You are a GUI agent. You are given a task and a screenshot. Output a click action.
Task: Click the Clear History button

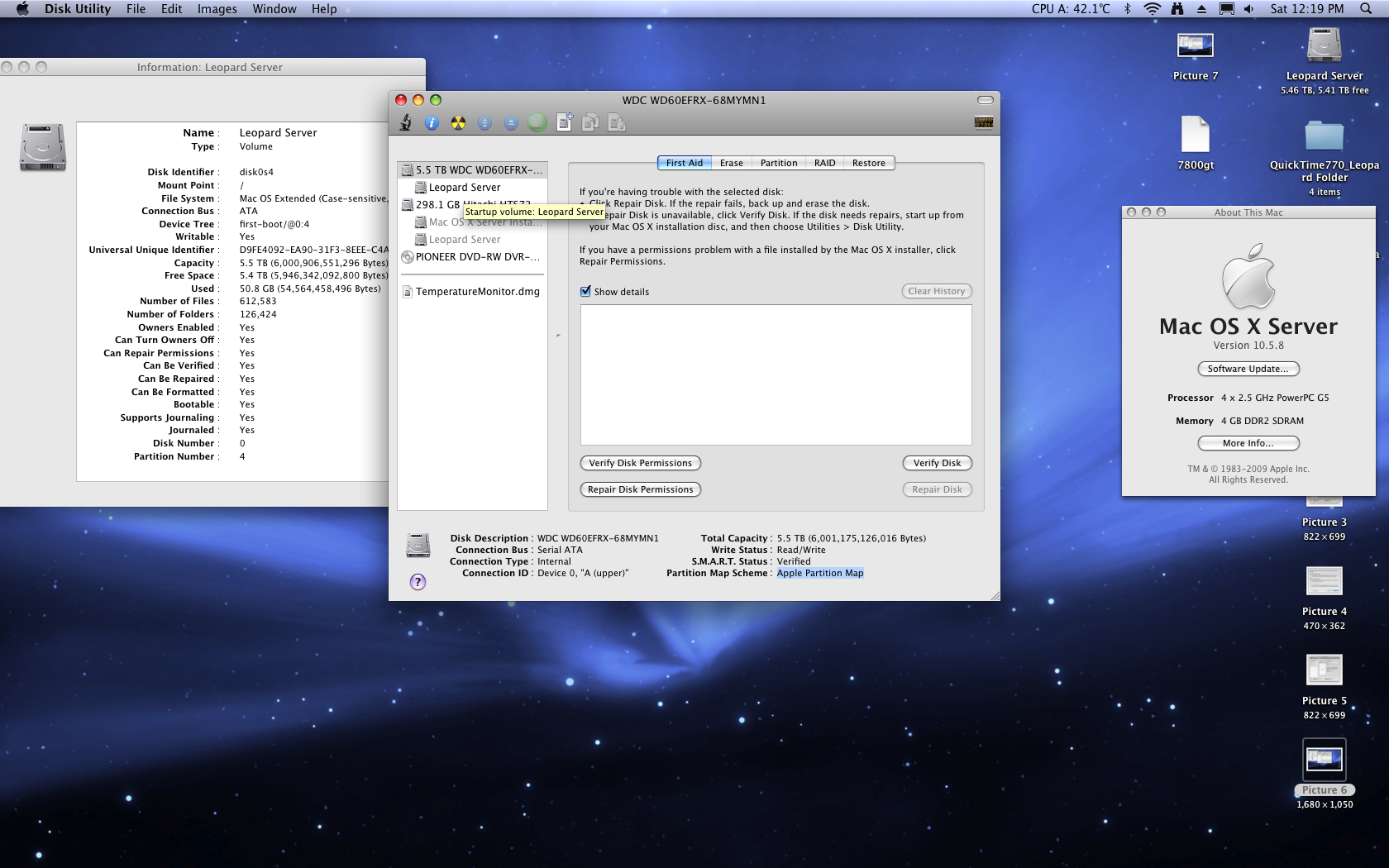(x=937, y=291)
